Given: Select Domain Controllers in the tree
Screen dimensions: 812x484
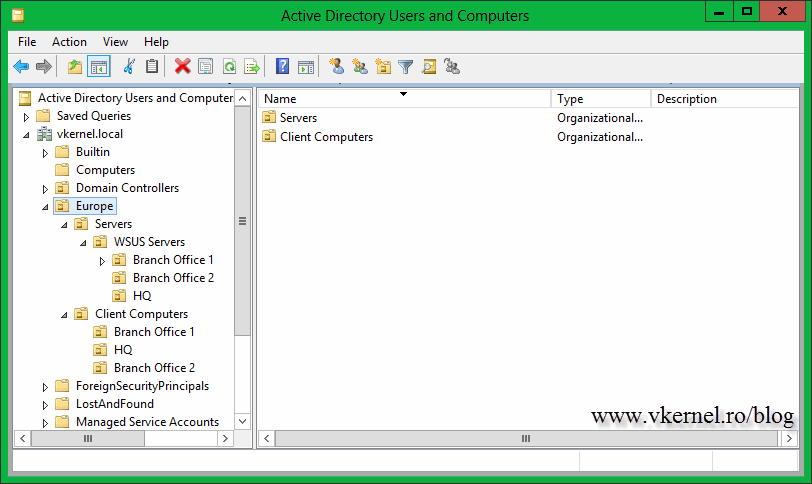Looking at the screenshot, I should click(x=127, y=188).
